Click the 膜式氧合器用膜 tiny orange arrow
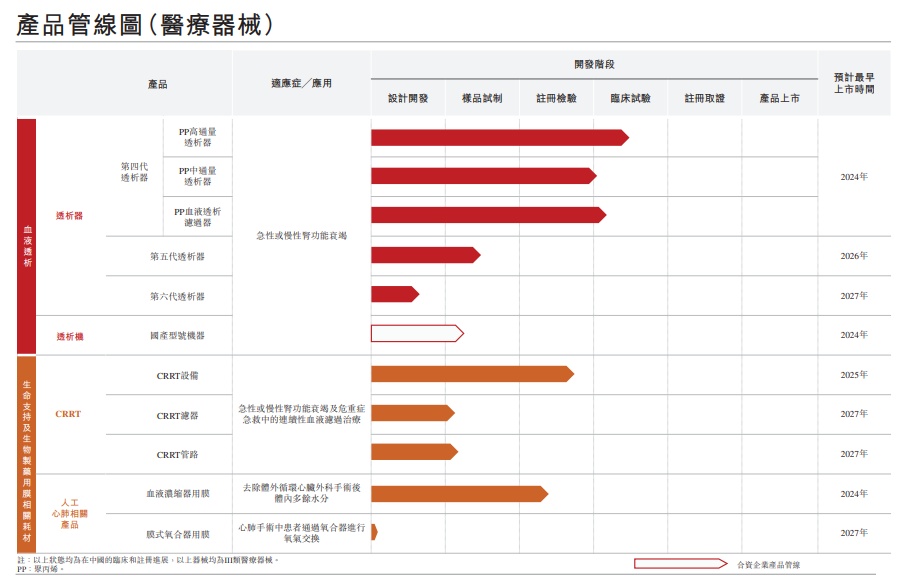The image size is (906, 587). 374,532
